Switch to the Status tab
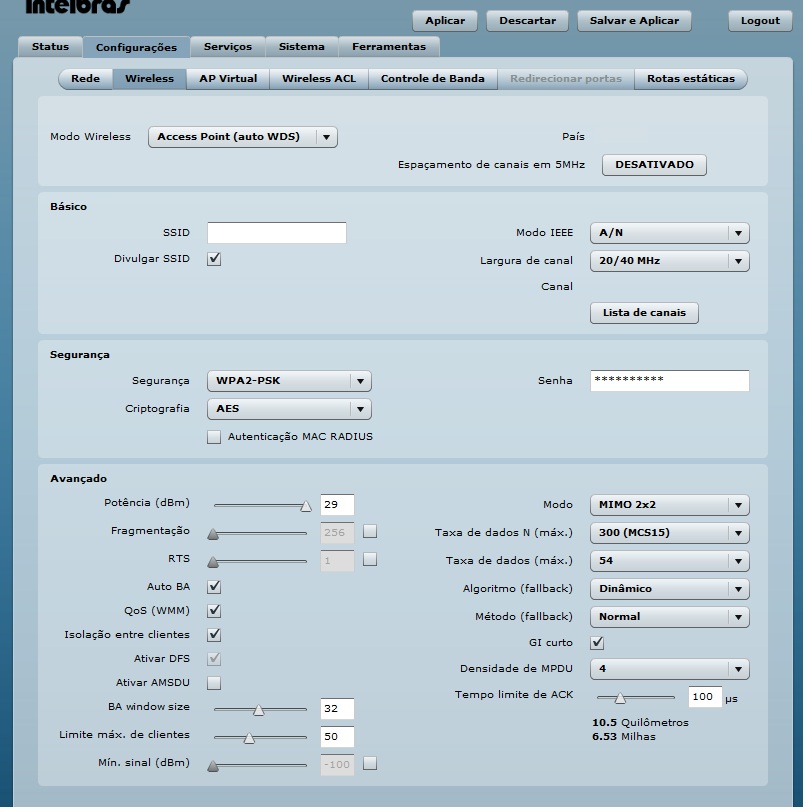The height and width of the screenshot is (812, 806). 50,47
